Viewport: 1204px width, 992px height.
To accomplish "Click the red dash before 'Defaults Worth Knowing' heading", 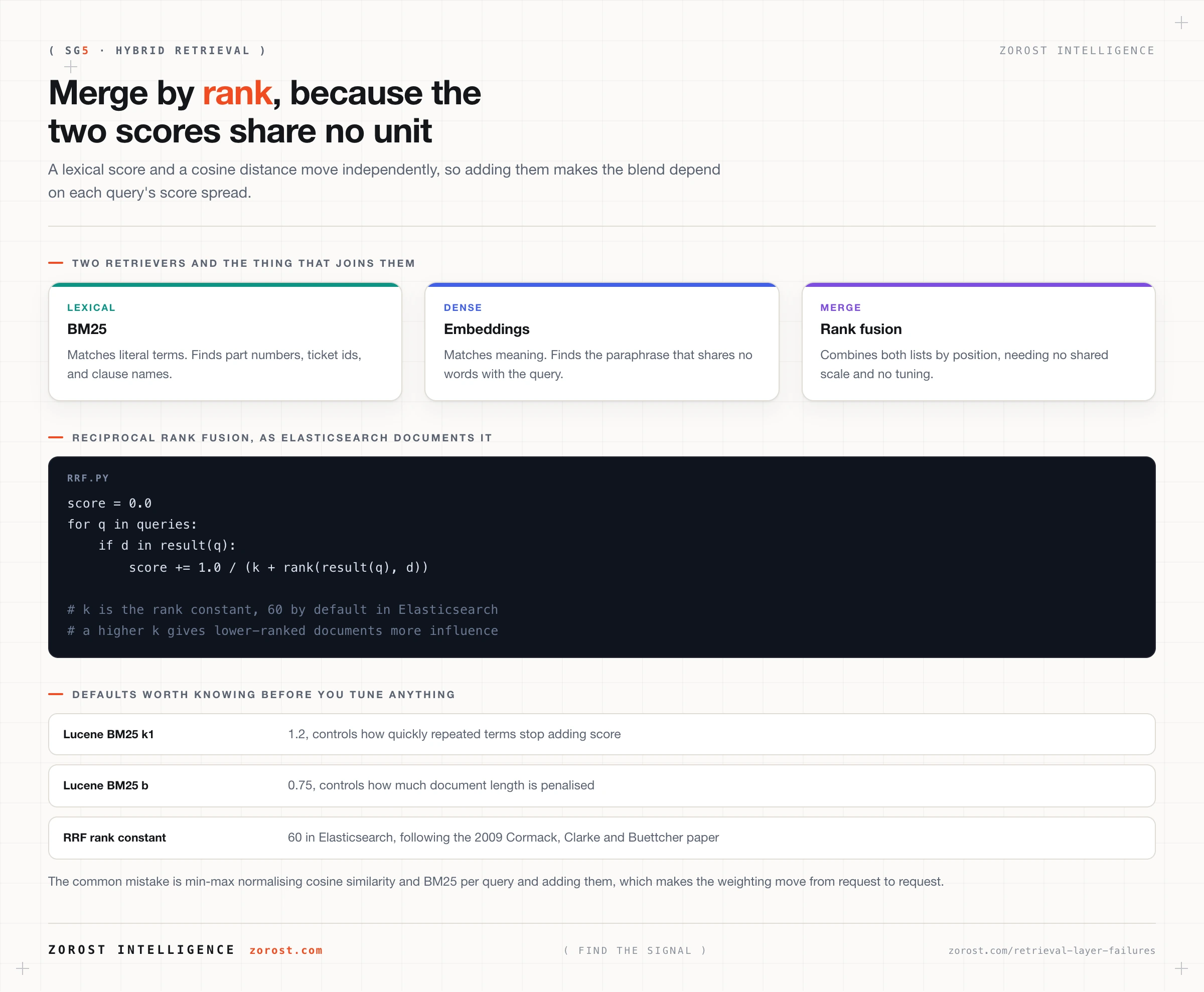I will pos(56,694).
